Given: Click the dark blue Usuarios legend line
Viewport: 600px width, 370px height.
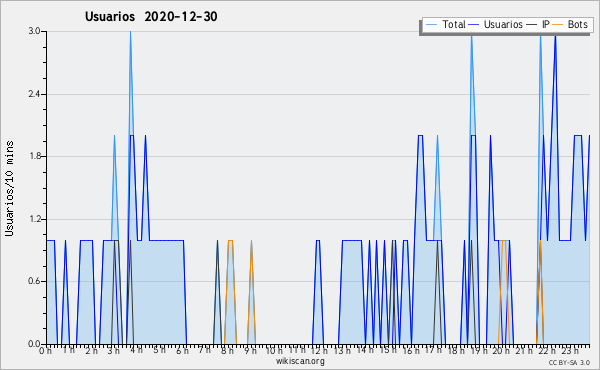Looking at the screenshot, I should pyautogui.click(x=474, y=25).
